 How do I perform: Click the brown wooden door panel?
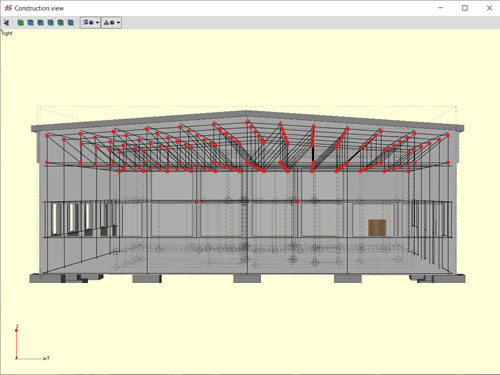tap(377, 228)
